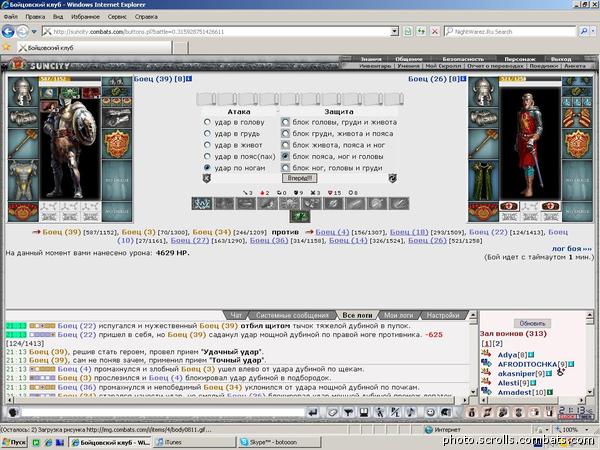Viewport: 600px width, 450px height.
Task: Select attack 'удар в голову'
Action: coord(207,122)
